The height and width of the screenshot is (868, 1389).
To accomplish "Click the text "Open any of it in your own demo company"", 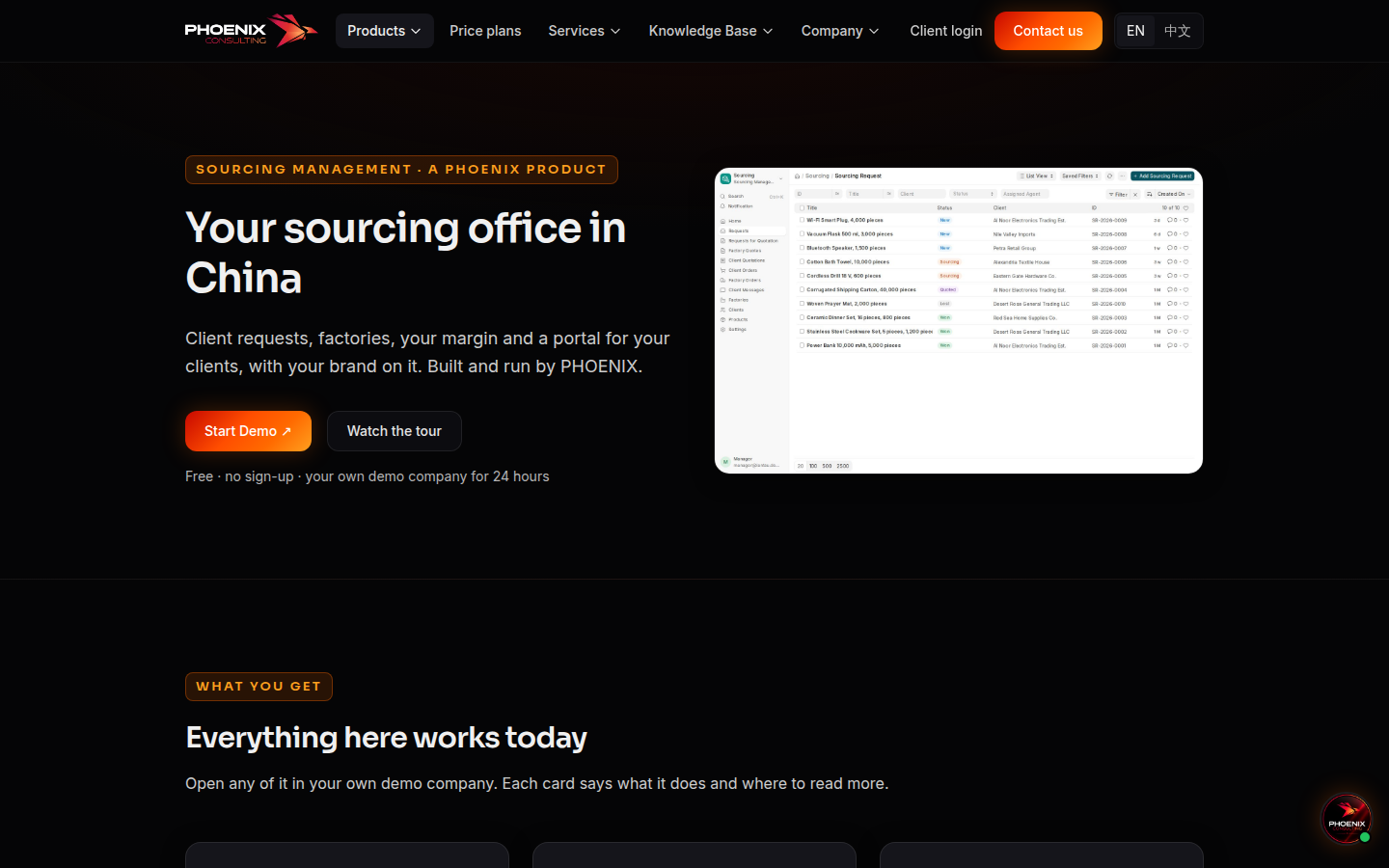I will (x=341, y=783).
